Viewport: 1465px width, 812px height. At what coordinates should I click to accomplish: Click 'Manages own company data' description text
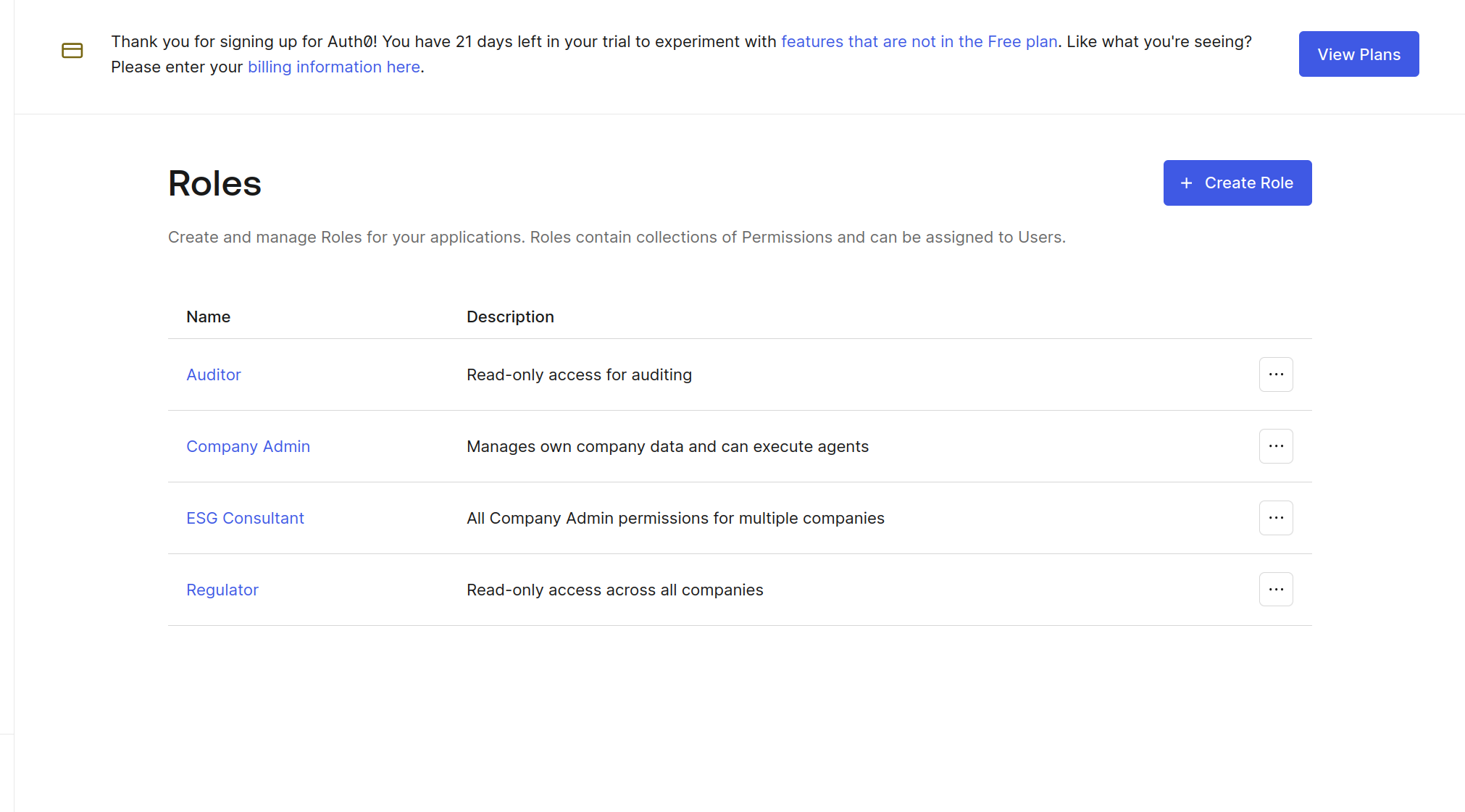667,446
